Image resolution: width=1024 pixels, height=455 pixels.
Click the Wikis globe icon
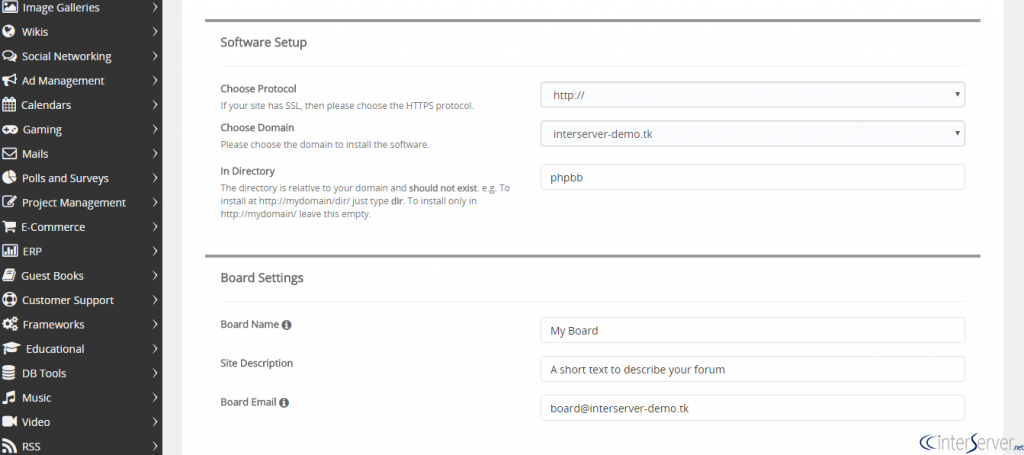[x=8, y=31]
